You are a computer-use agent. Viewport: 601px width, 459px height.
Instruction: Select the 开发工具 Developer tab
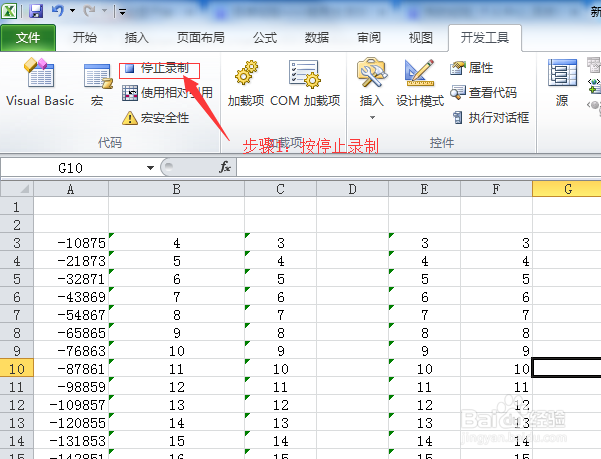click(x=485, y=38)
